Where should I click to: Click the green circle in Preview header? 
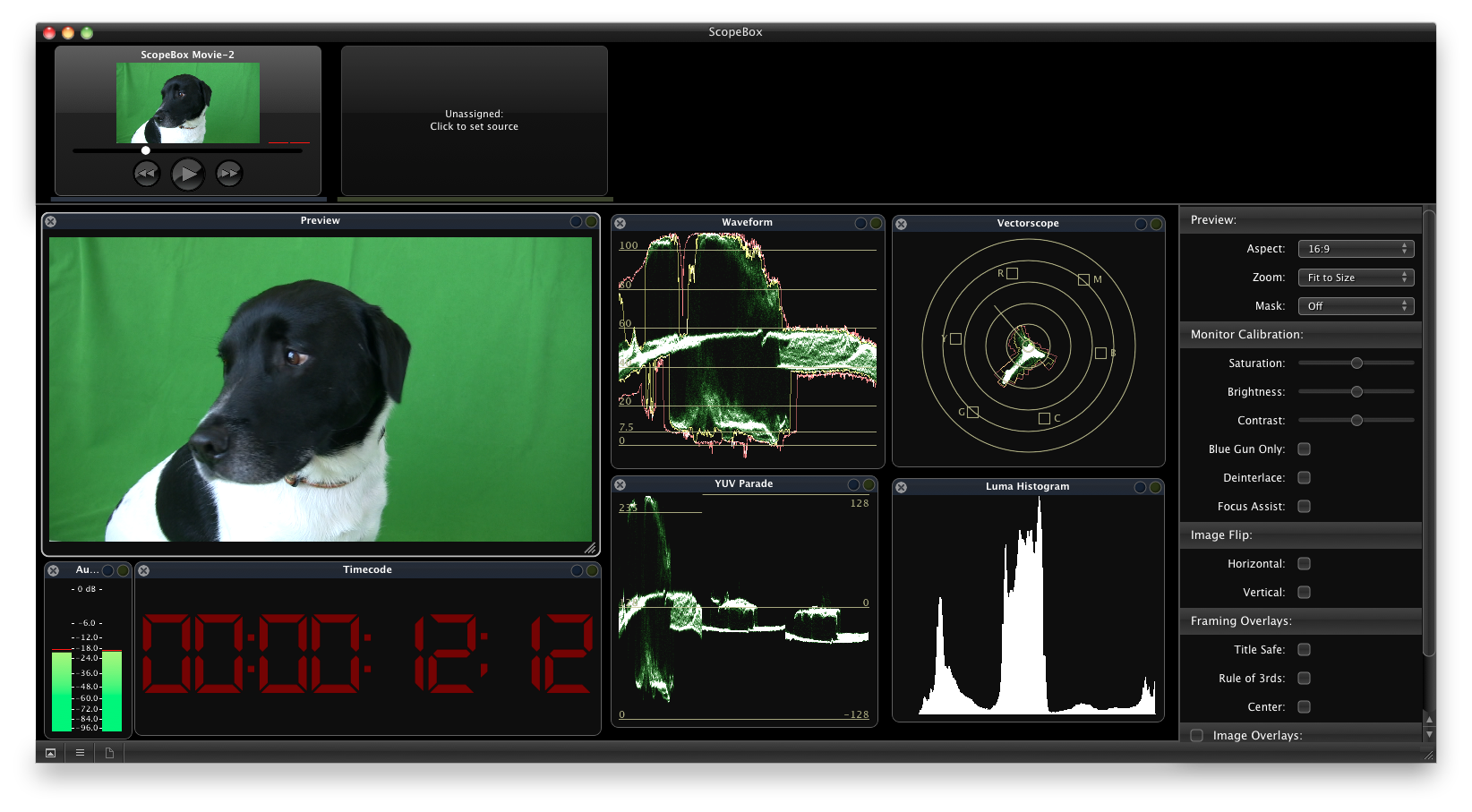pos(592,221)
